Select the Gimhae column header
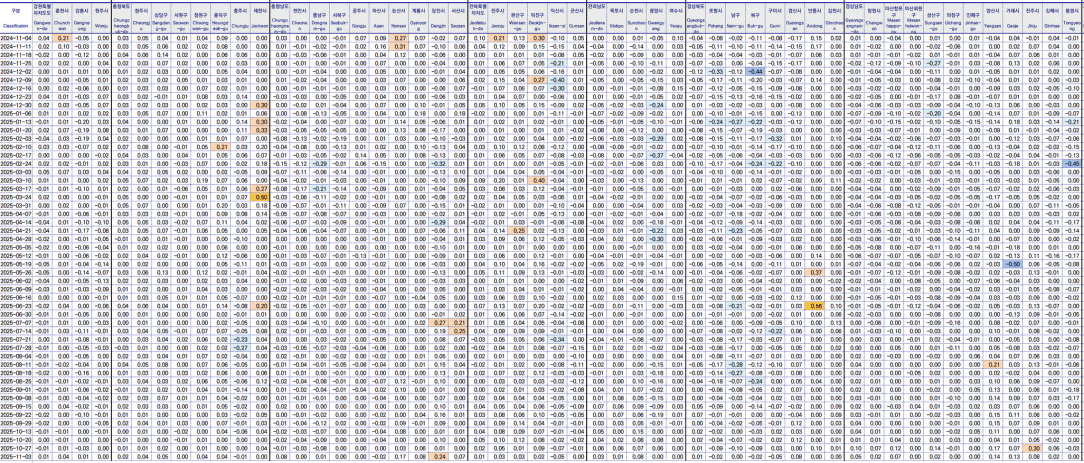This screenshot has height=463, width=1084. [x=1052, y=18]
